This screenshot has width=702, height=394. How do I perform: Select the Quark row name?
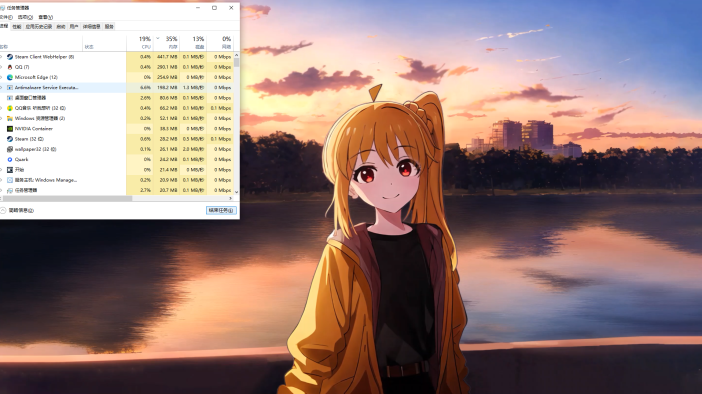(21, 160)
